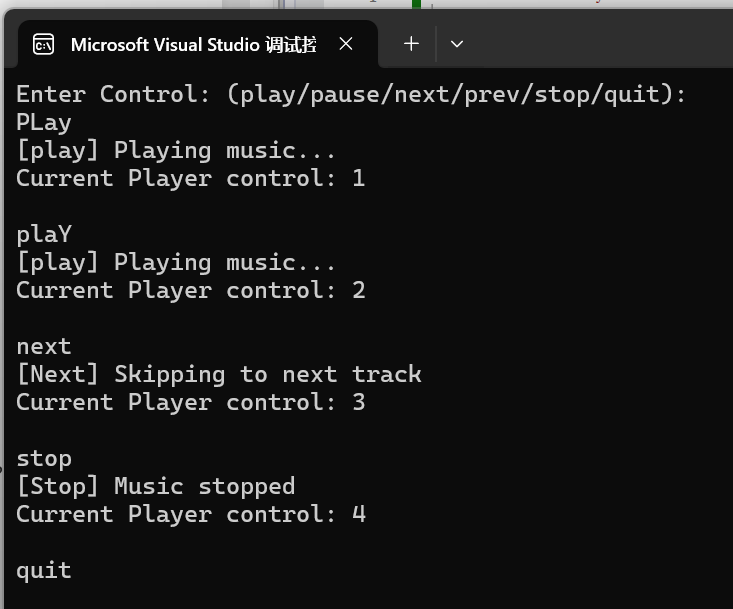Expand the terminal profiles dropdown chevron
733x609 pixels.
[457, 44]
